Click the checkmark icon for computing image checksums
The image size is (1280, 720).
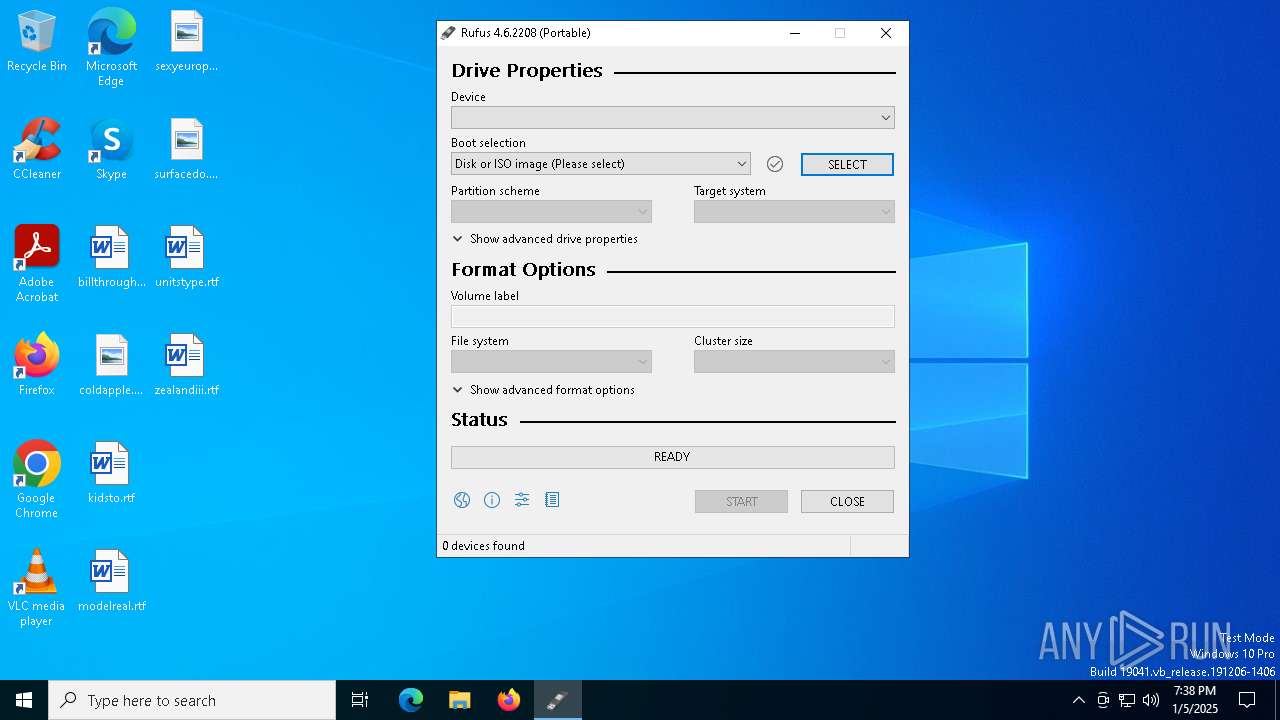774,164
